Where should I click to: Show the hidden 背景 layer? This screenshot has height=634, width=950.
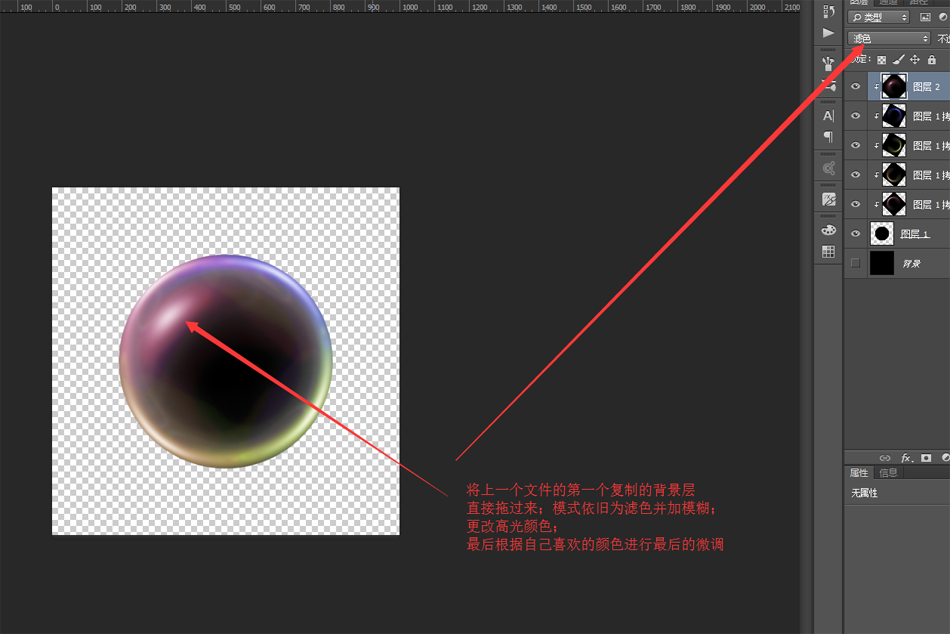(855, 263)
